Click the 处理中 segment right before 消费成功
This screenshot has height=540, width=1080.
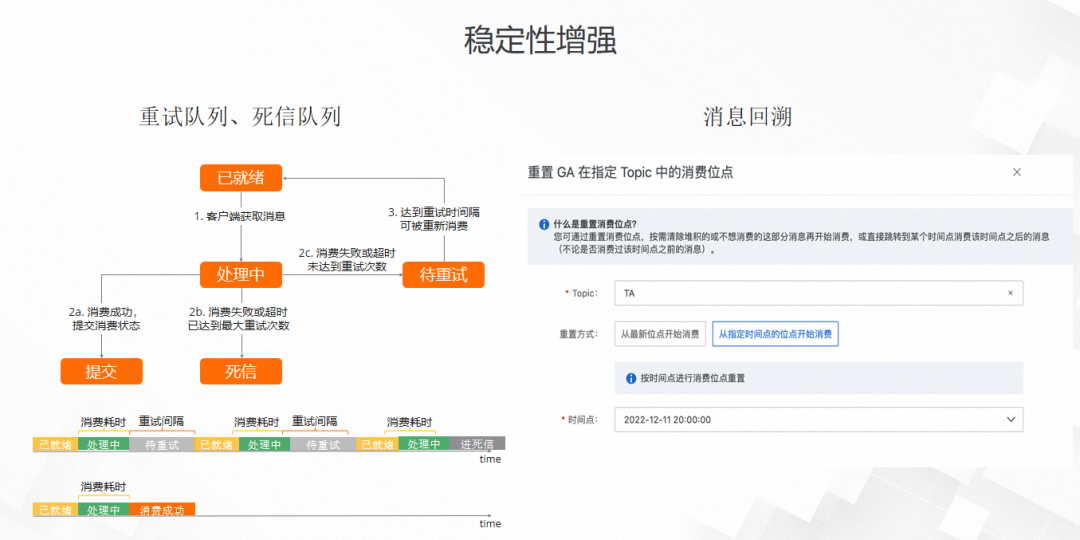point(103,510)
